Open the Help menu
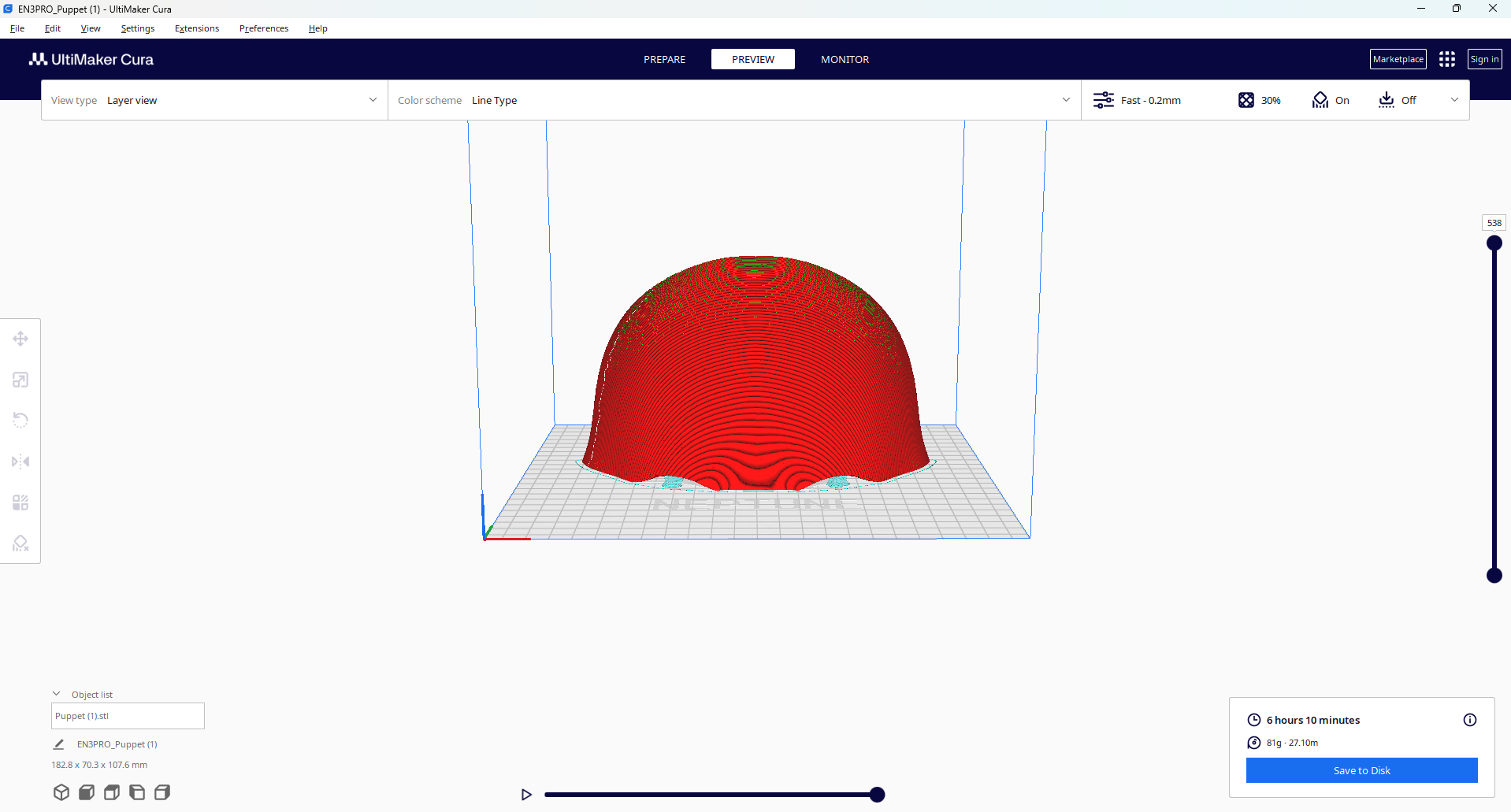The height and width of the screenshot is (812, 1511). tap(317, 28)
